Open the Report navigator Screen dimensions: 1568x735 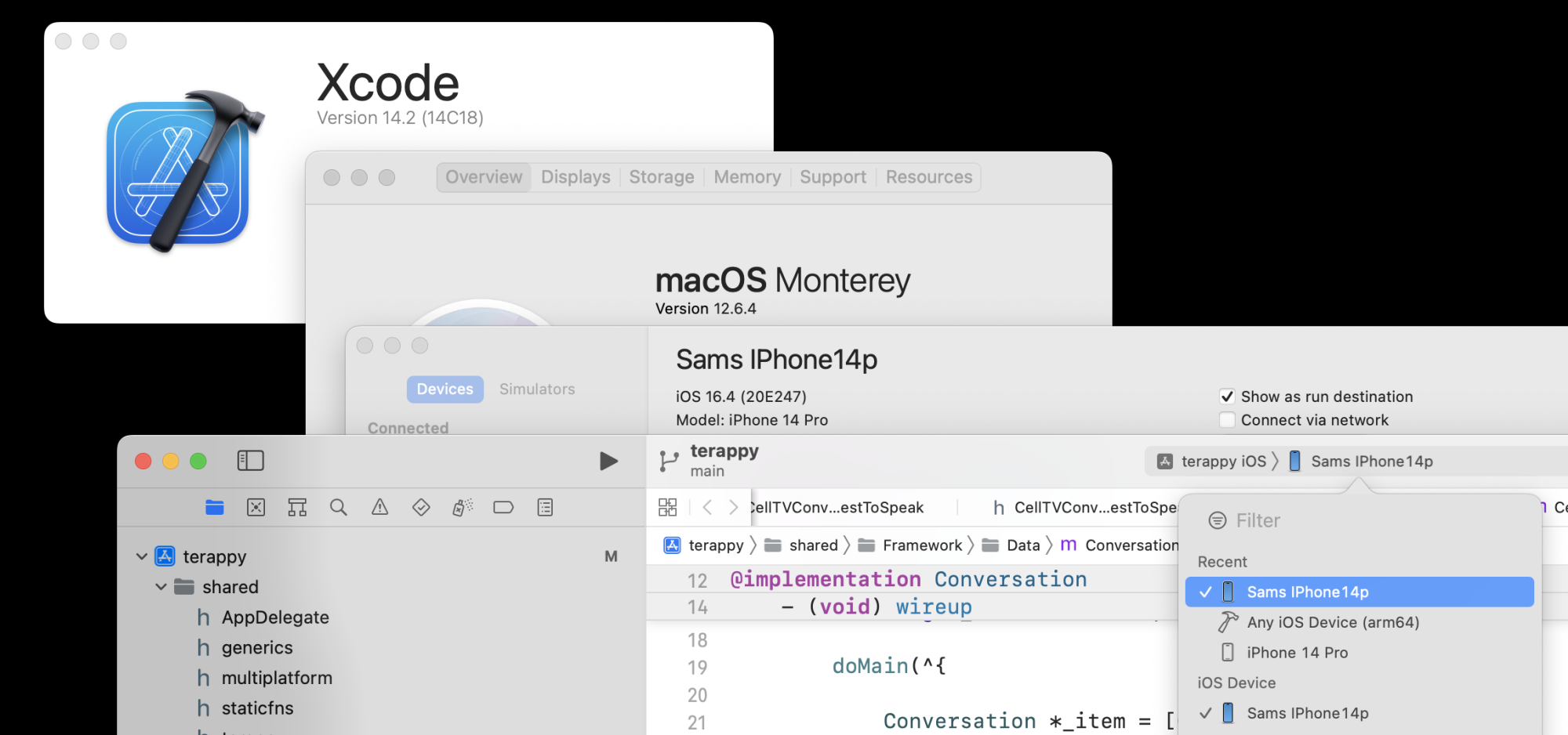(545, 508)
